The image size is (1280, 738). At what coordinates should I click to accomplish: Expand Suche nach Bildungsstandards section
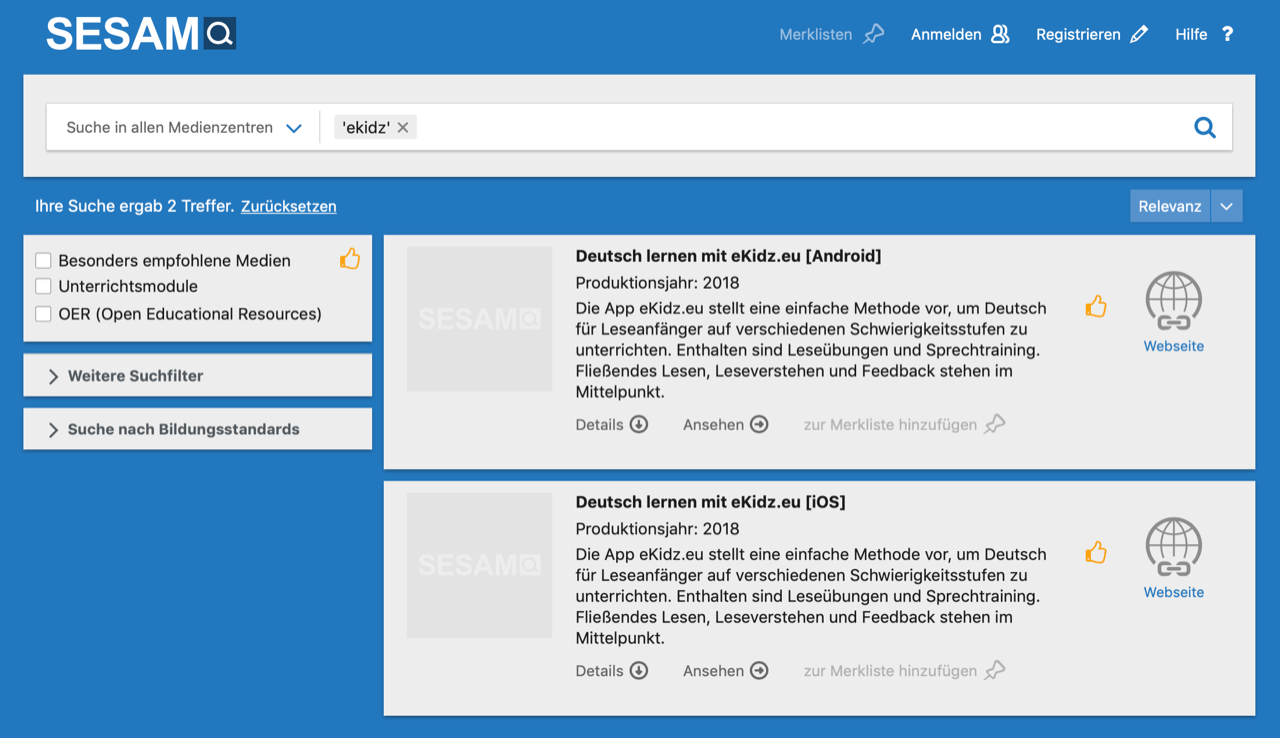coord(197,430)
